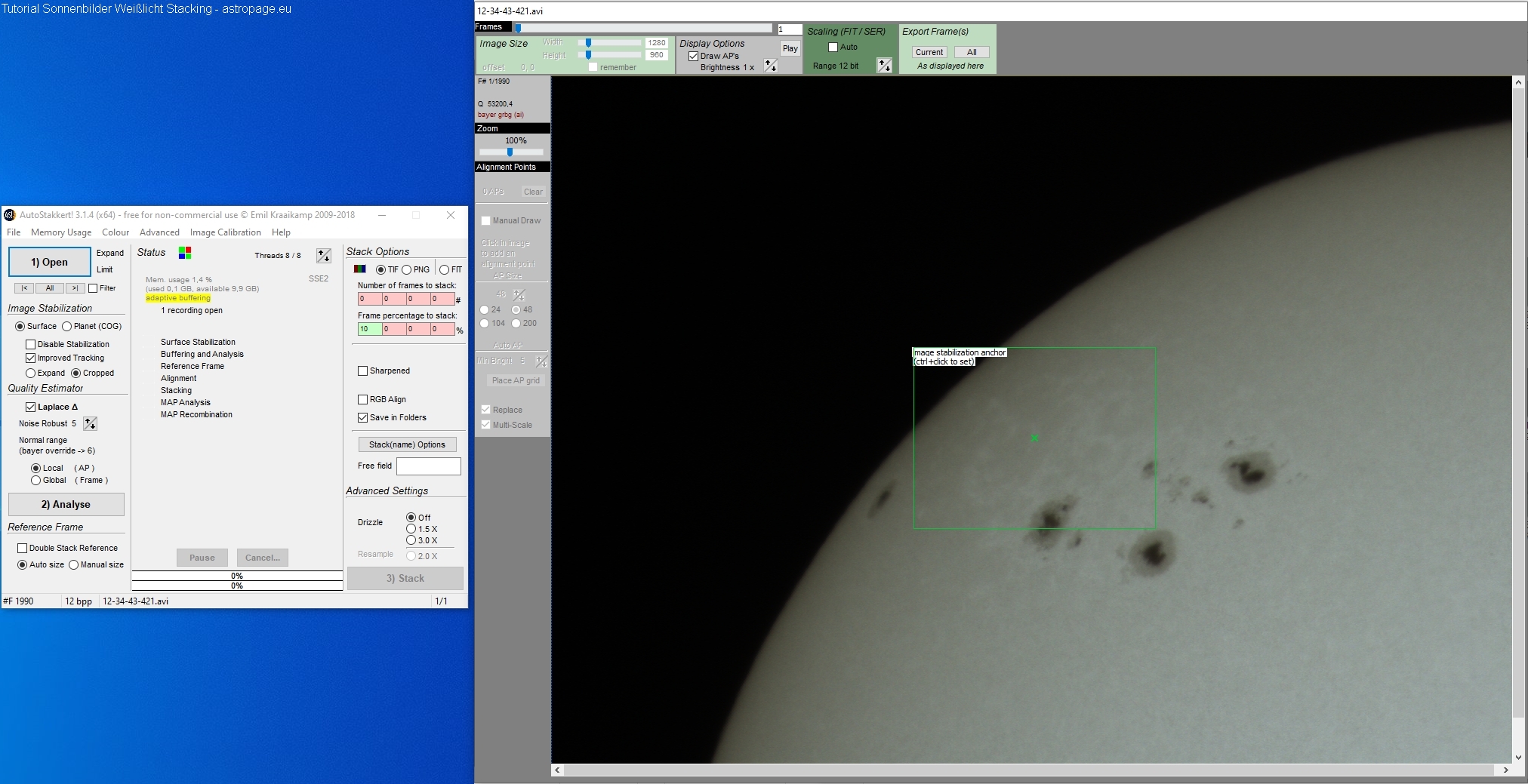Select the Cropped radio option
Image resolution: width=1528 pixels, height=784 pixels.
pos(75,373)
